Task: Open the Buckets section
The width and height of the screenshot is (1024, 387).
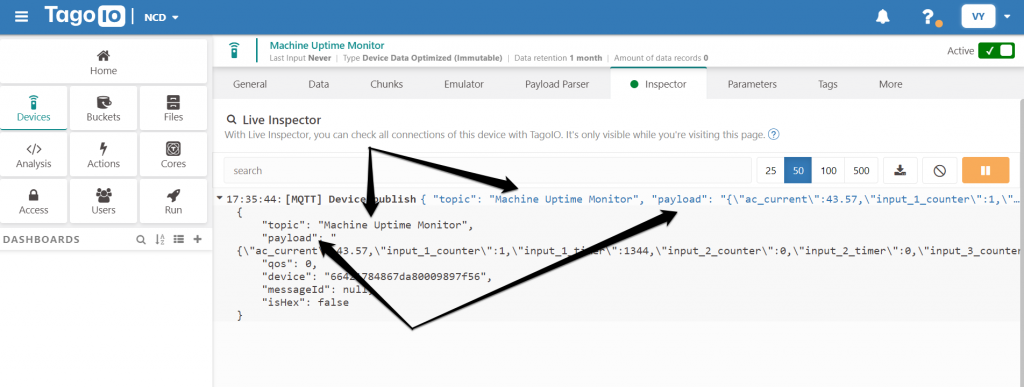Action: point(103,108)
